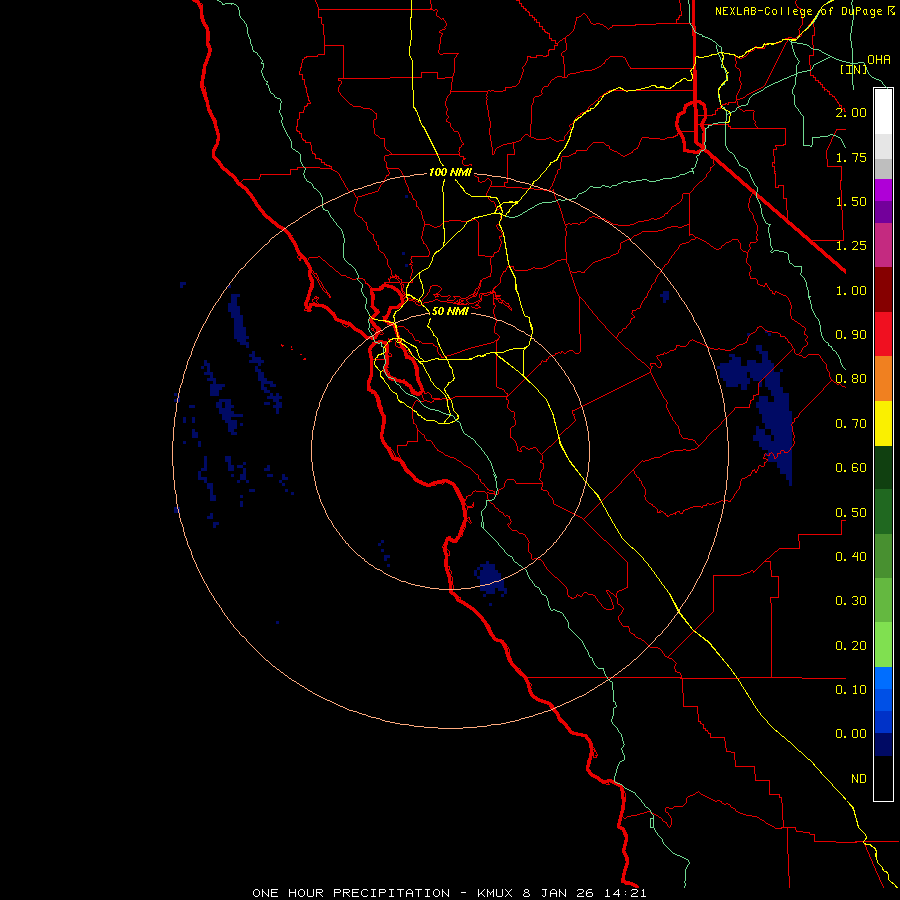Image resolution: width=900 pixels, height=900 pixels.
Task: Click the 0.90 legend value
Action: 851,335
